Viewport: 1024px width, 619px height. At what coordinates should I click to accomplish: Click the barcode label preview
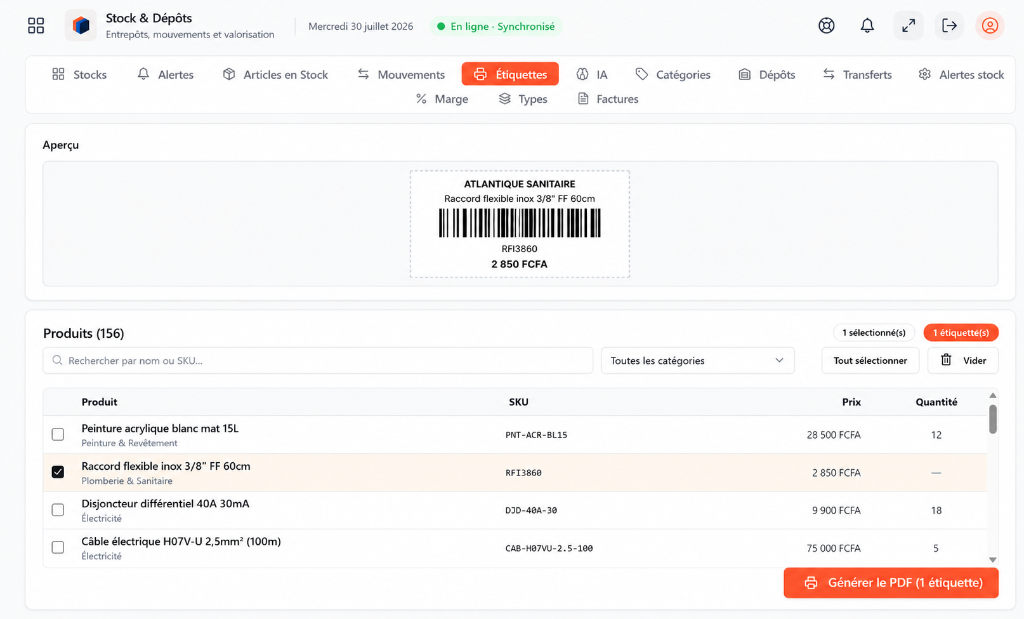[x=520, y=224]
